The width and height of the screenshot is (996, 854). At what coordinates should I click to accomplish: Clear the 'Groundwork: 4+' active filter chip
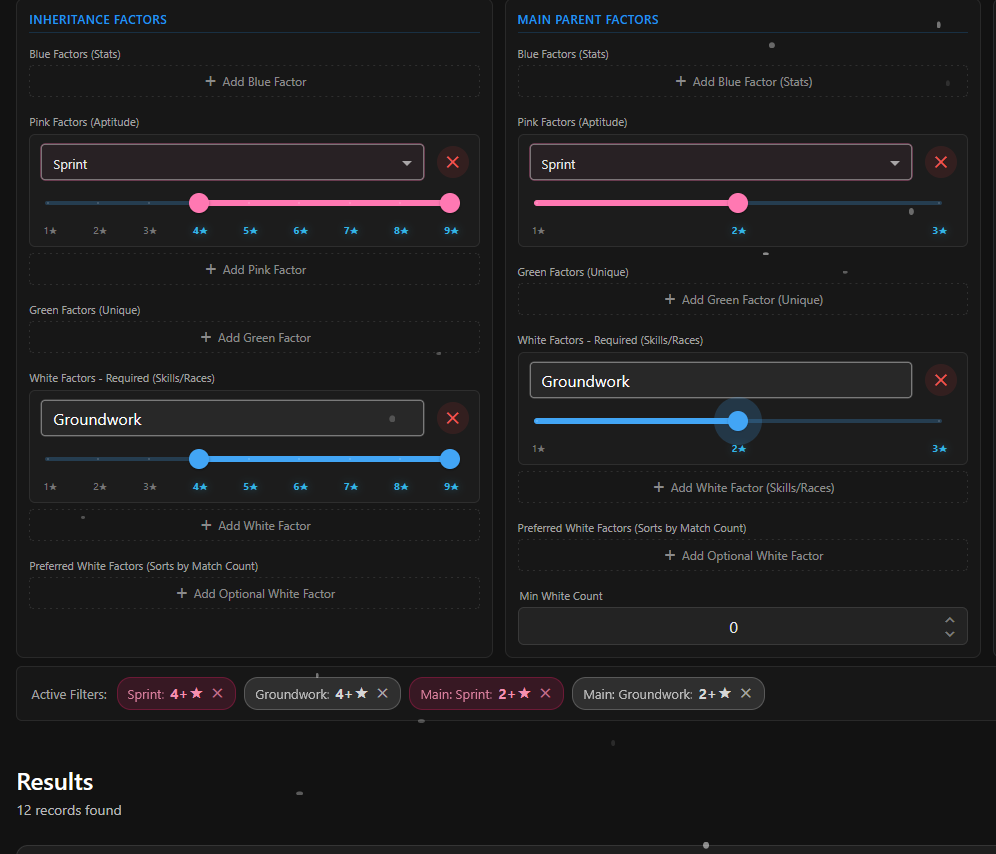tap(382, 693)
